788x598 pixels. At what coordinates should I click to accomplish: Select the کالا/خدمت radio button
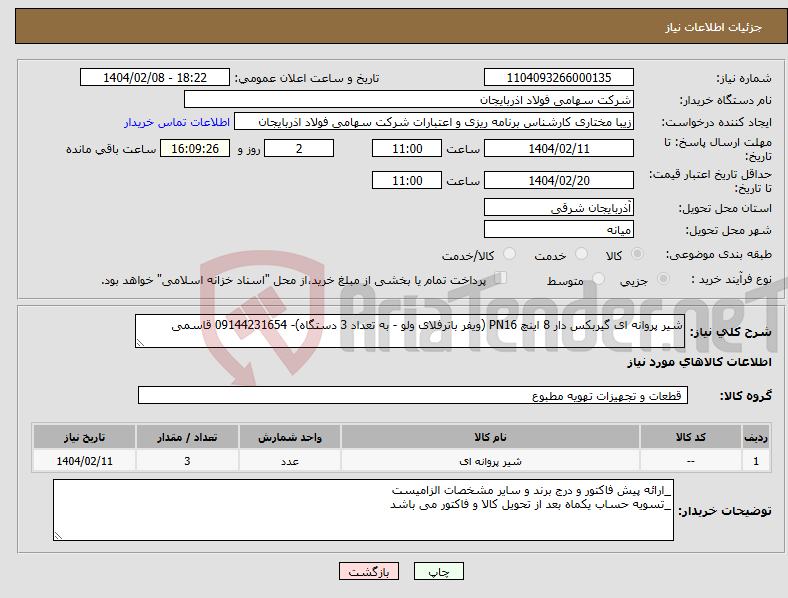click(x=509, y=254)
